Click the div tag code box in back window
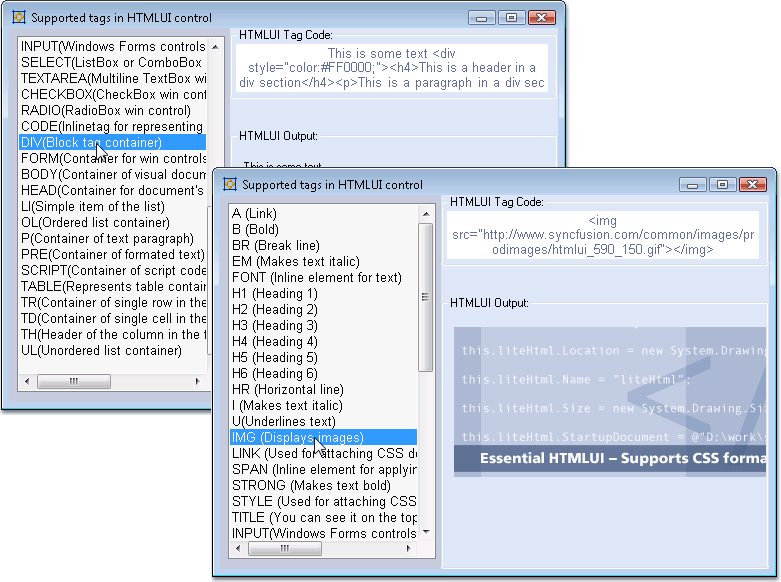781x582 pixels. click(x=391, y=68)
